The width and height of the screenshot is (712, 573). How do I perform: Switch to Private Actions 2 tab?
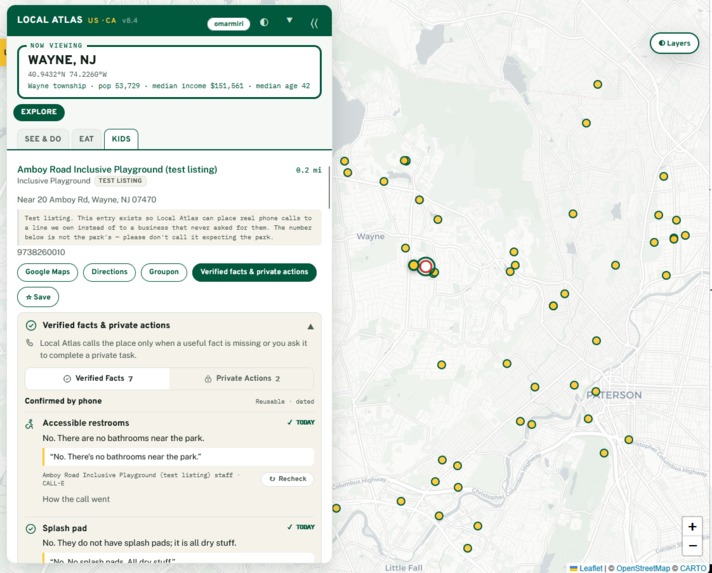[242, 378]
